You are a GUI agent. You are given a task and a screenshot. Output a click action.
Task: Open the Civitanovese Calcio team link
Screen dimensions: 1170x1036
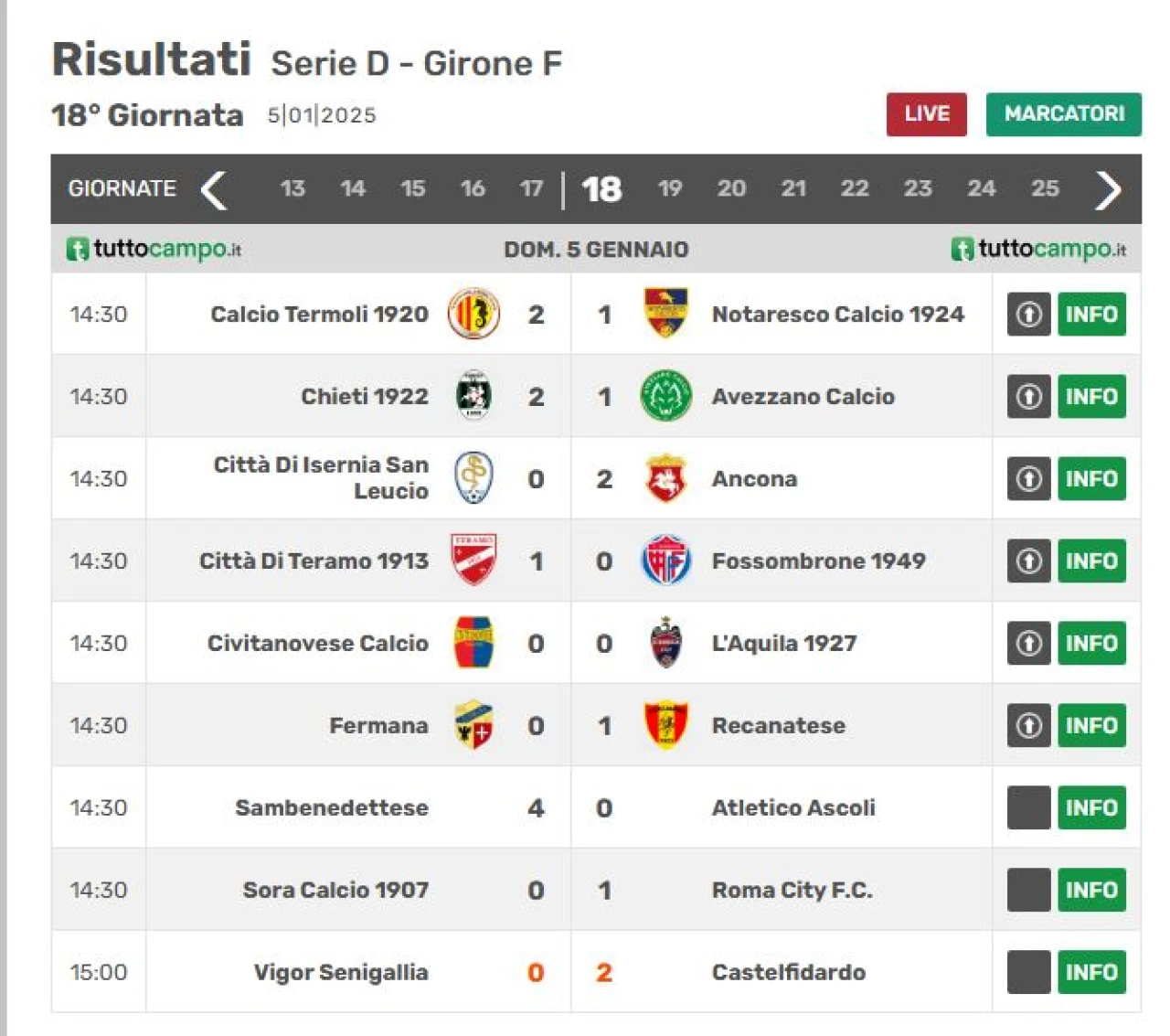(x=317, y=643)
